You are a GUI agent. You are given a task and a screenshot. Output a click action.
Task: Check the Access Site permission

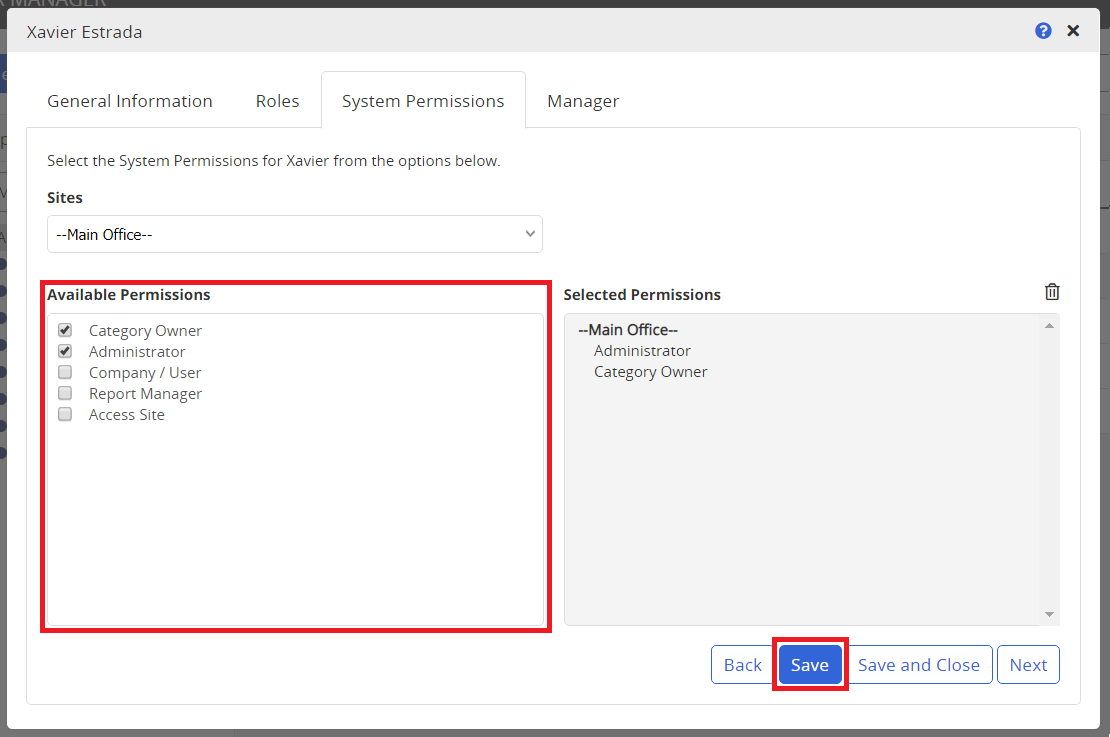64,413
